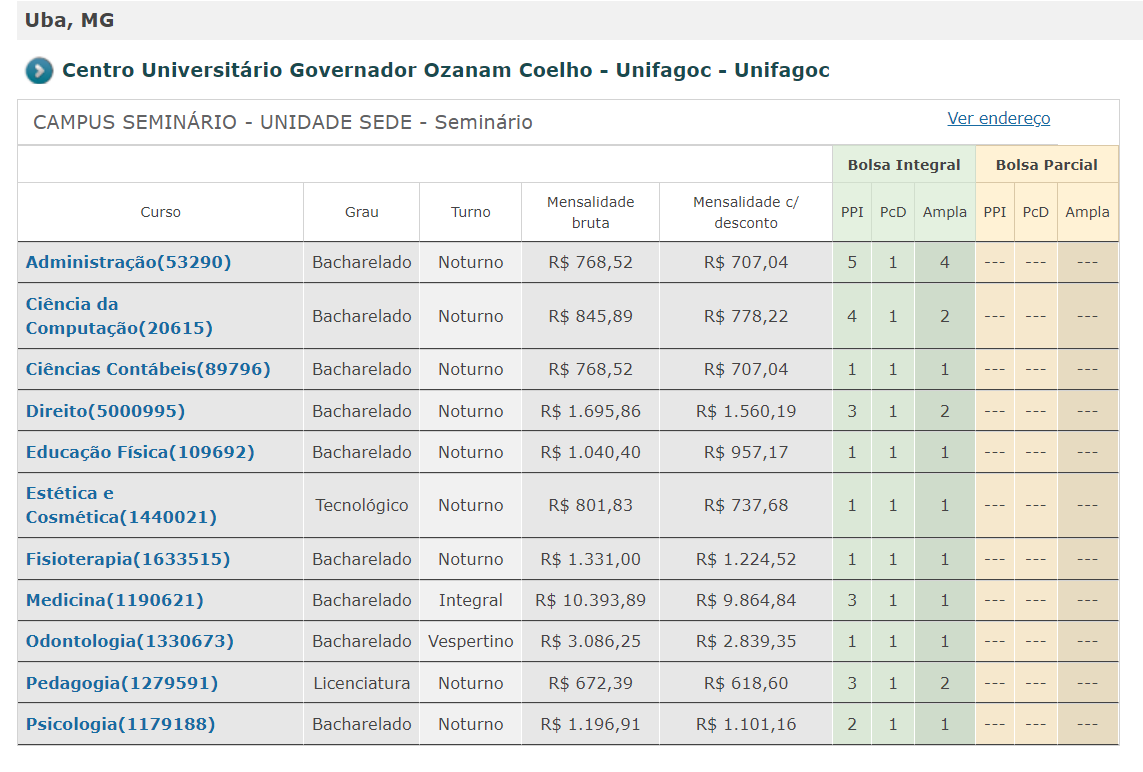Click the Bolsa Parcial column header
1143x772 pixels.
click(x=1046, y=165)
